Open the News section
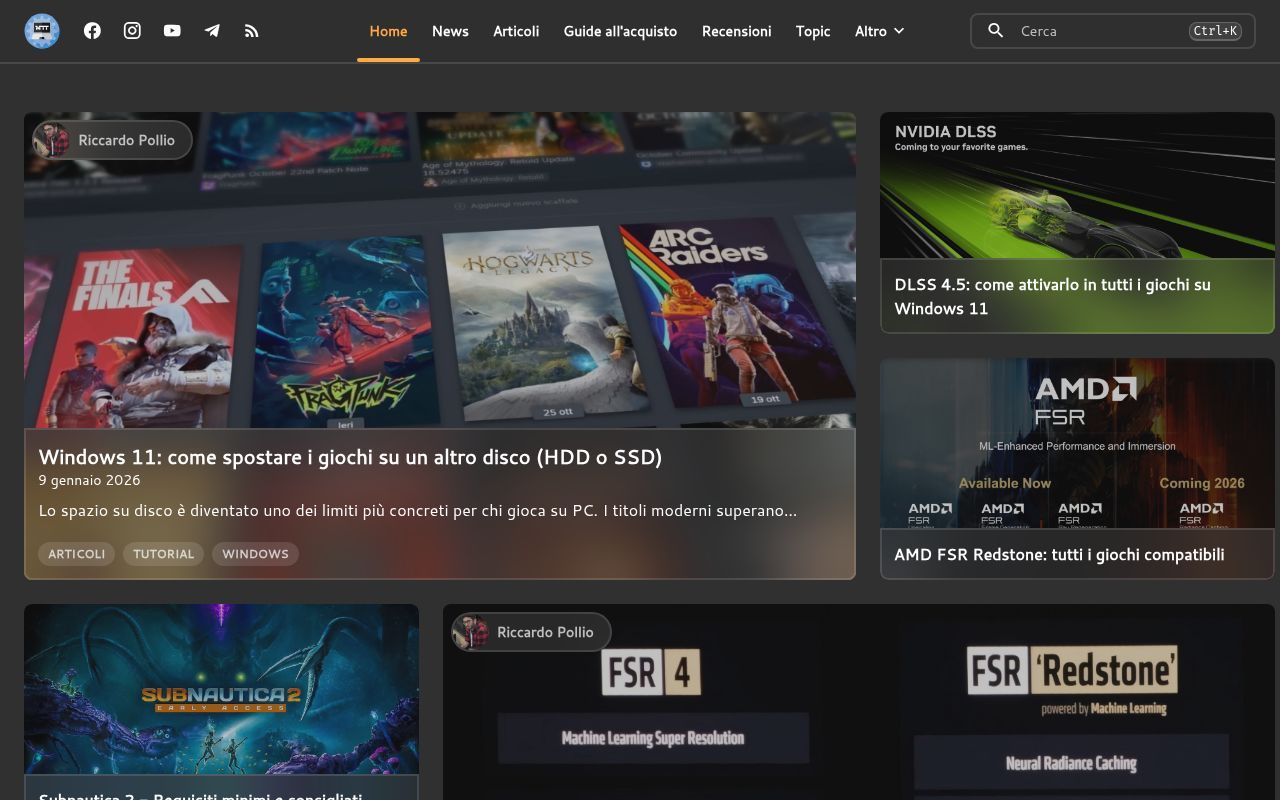Screen dimensions: 1280x800 click(x=450, y=31)
